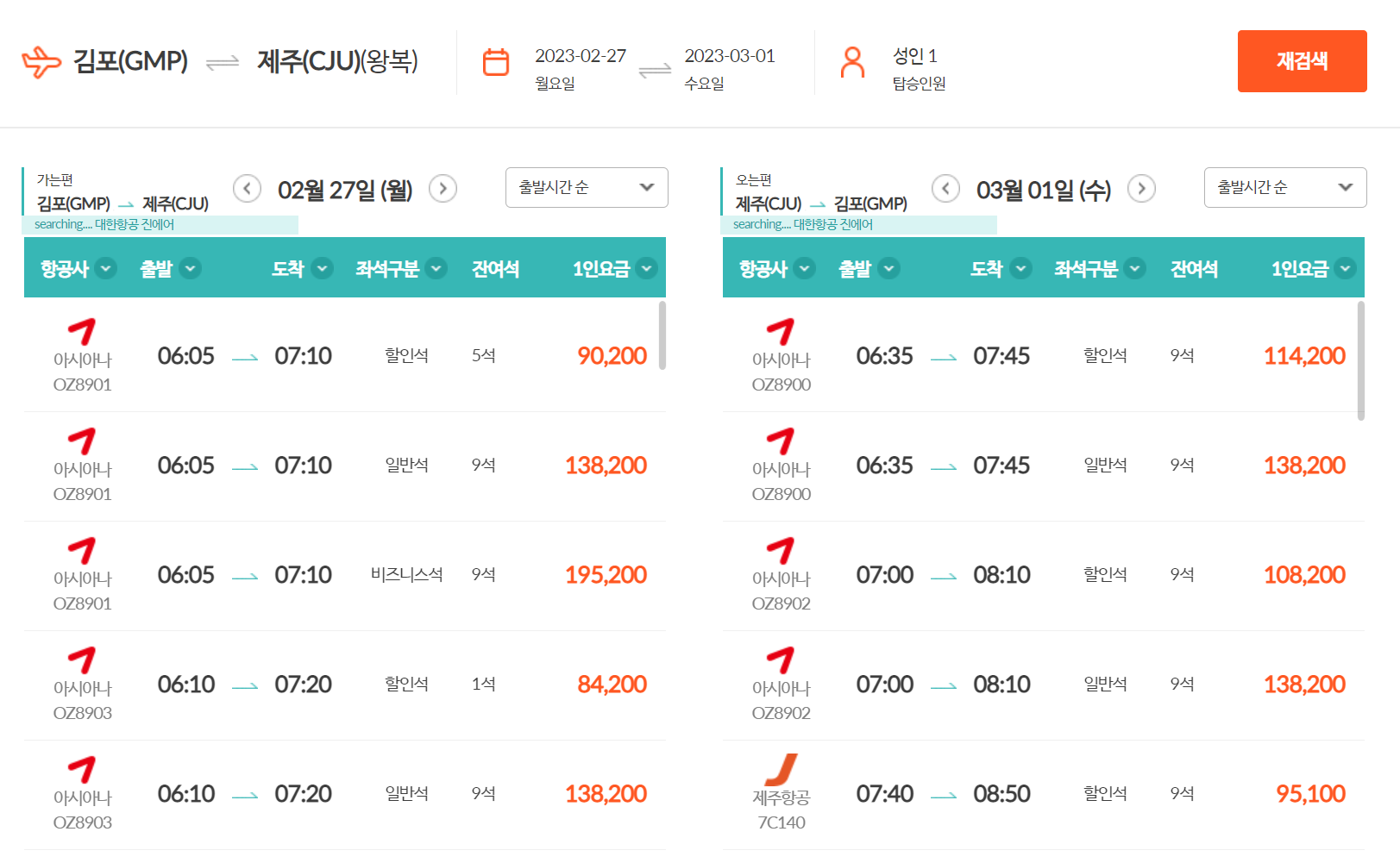Click 잔여석 header in return table
The image size is (1400, 863).
pyautogui.click(x=1194, y=268)
